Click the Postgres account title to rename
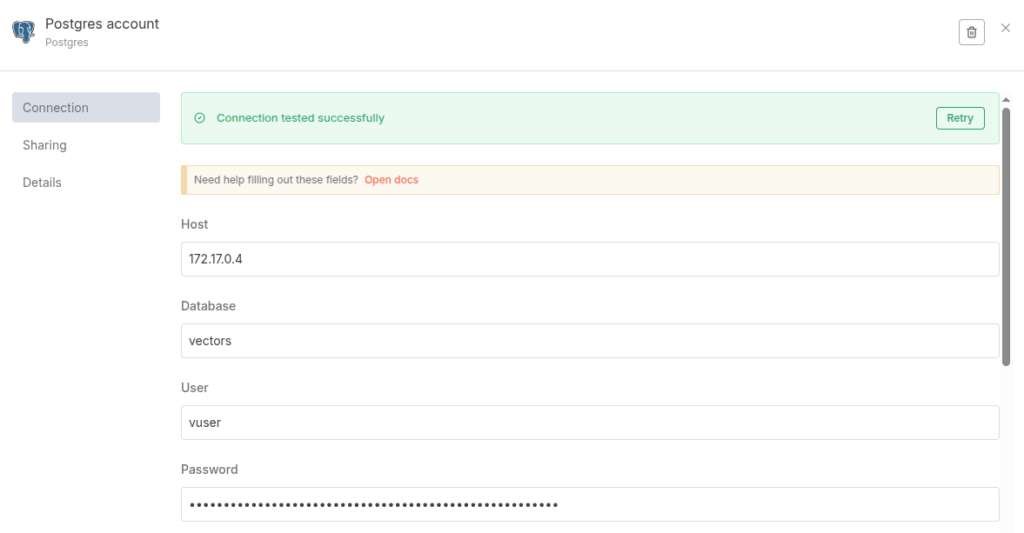The image size is (1024, 533). pos(102,24)
